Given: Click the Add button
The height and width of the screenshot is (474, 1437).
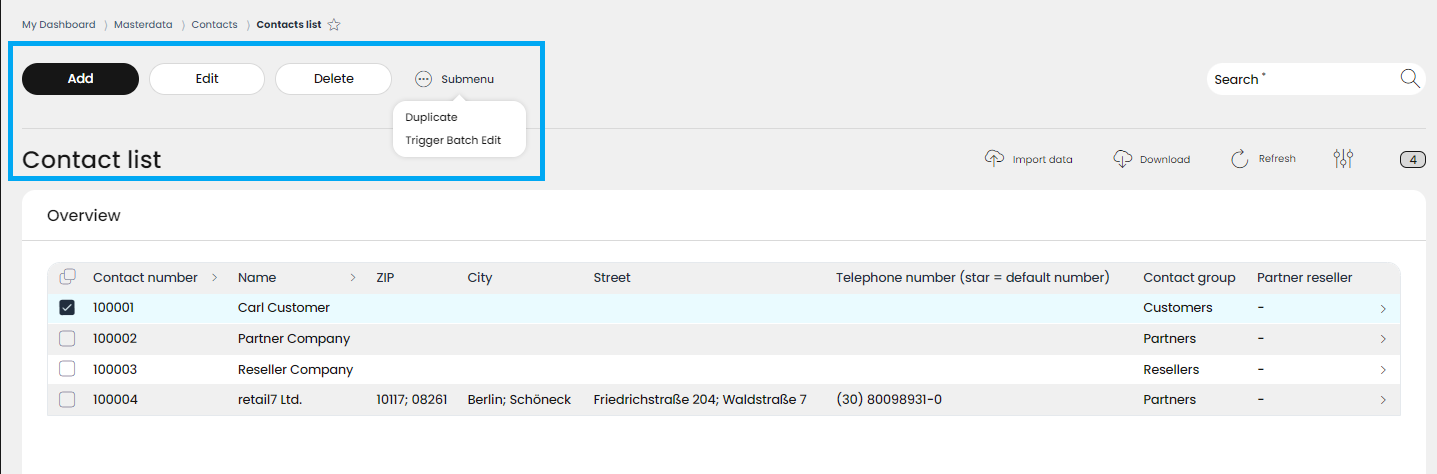Looking at the screenshot, I should (x=80, y=79).
